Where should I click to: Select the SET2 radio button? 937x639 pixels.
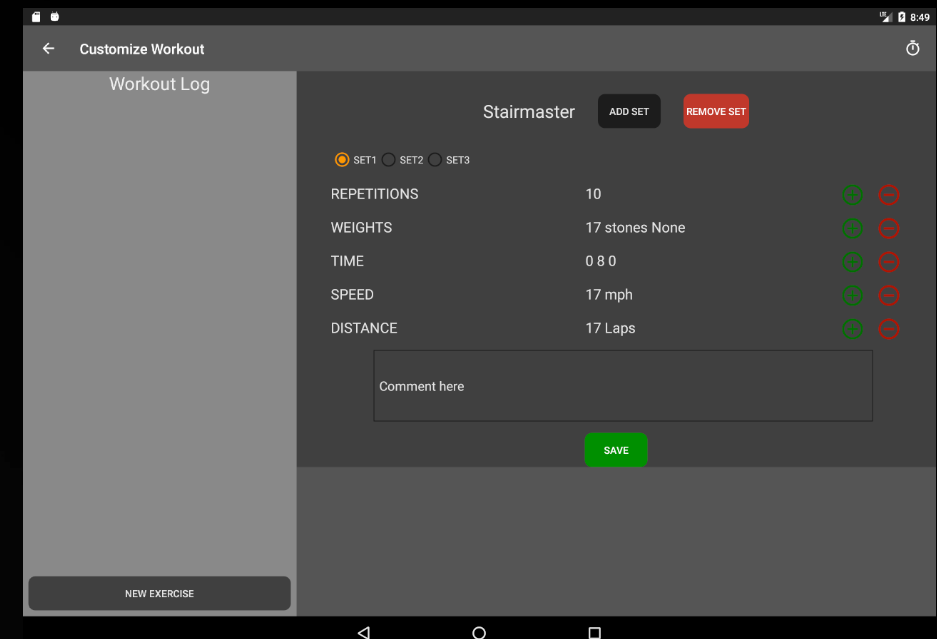point(388,160)
